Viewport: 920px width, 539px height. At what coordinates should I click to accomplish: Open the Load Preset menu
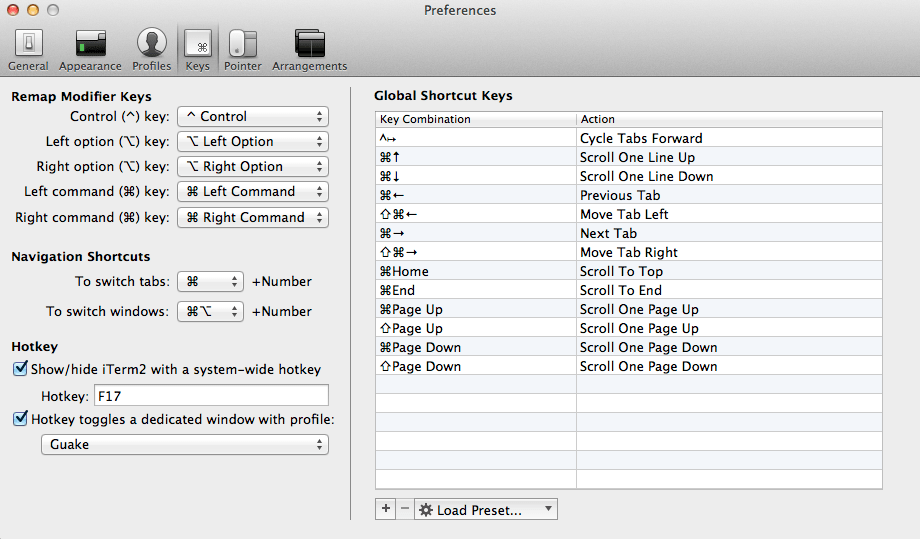[486, 509]
